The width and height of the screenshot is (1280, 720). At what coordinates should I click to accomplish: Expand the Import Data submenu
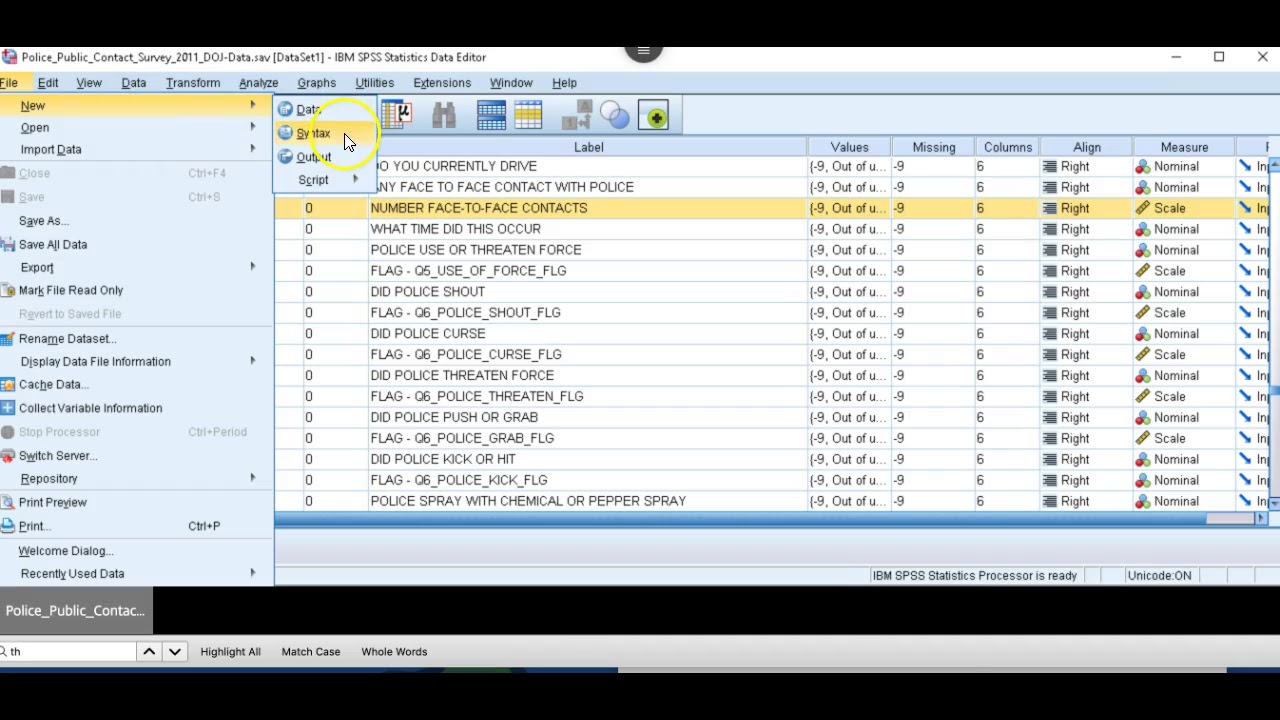(x=137, y=150)
